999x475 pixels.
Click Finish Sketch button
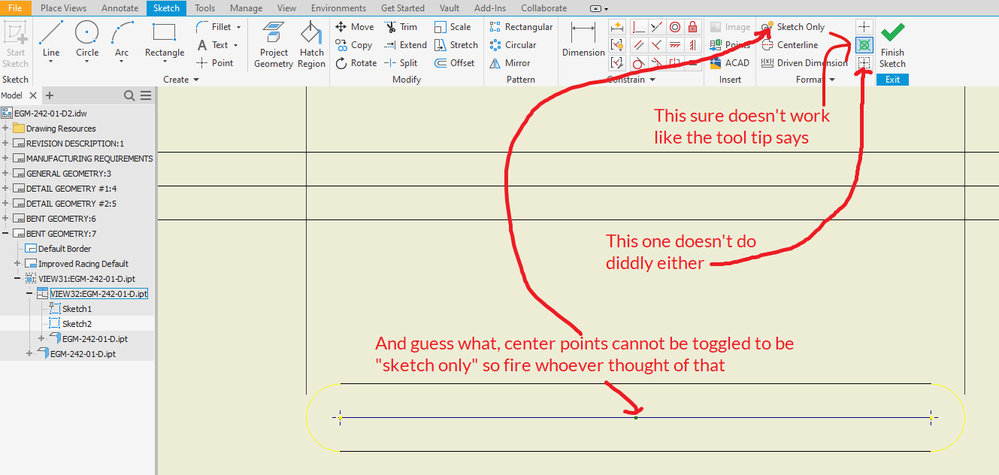(x=892, y=45)
